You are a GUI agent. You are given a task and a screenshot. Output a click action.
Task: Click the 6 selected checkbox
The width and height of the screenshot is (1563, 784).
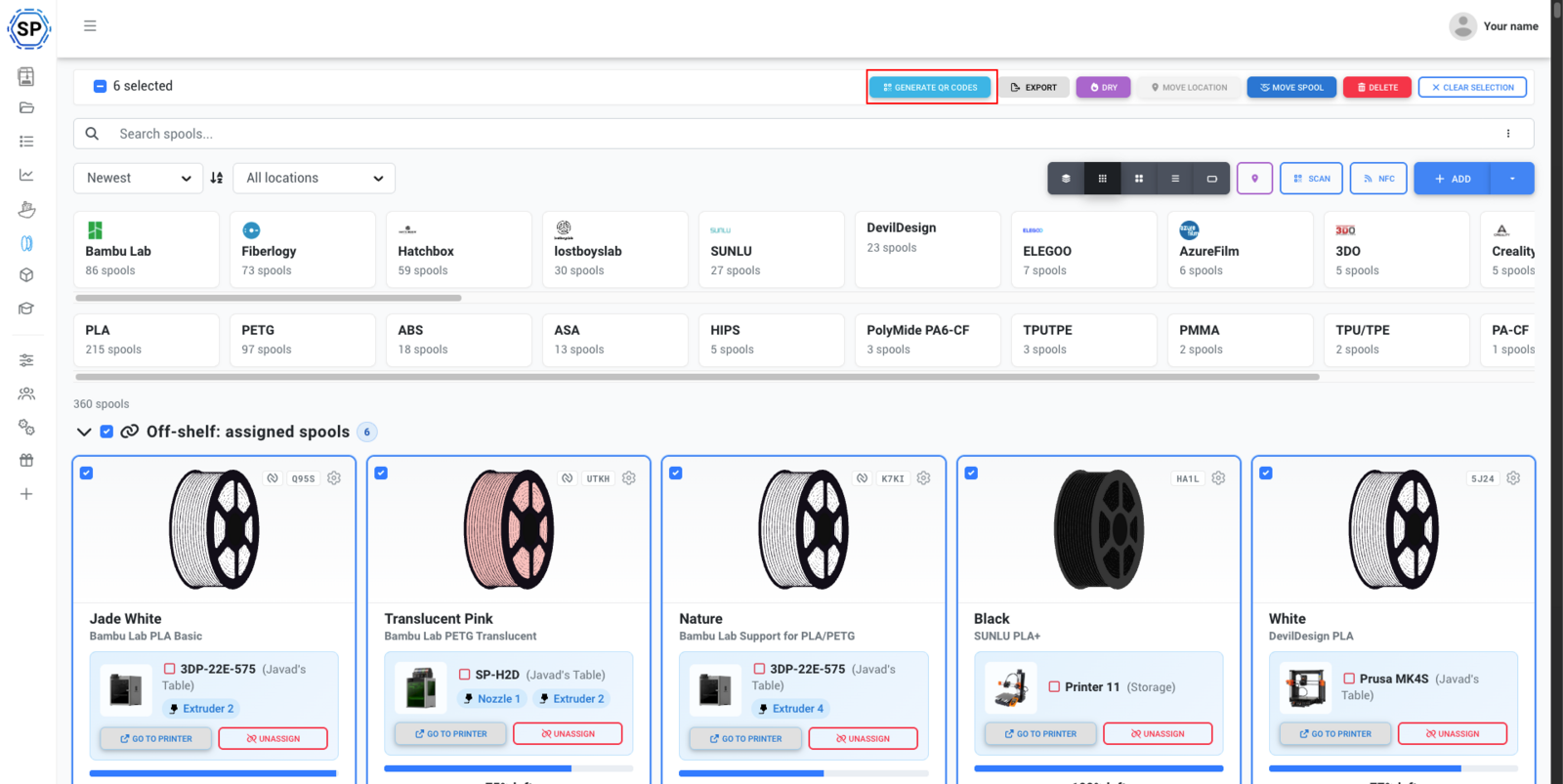pyautogui.click(x=100, y=86)
